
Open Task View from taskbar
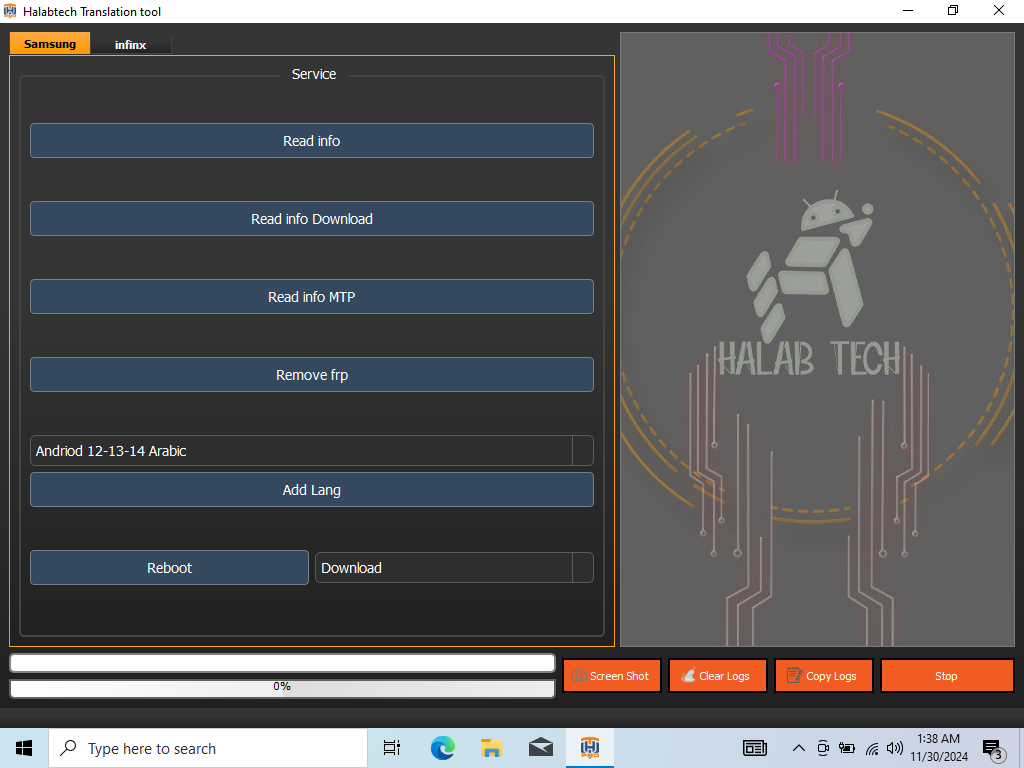point(392,748)
